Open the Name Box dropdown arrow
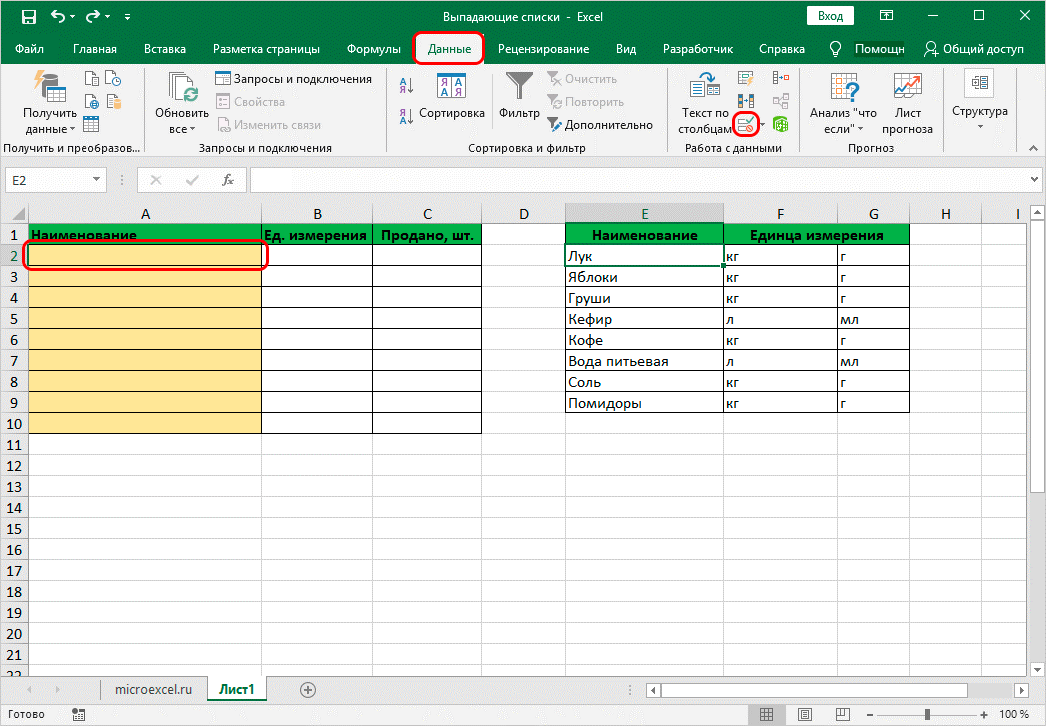 (97, 180)
